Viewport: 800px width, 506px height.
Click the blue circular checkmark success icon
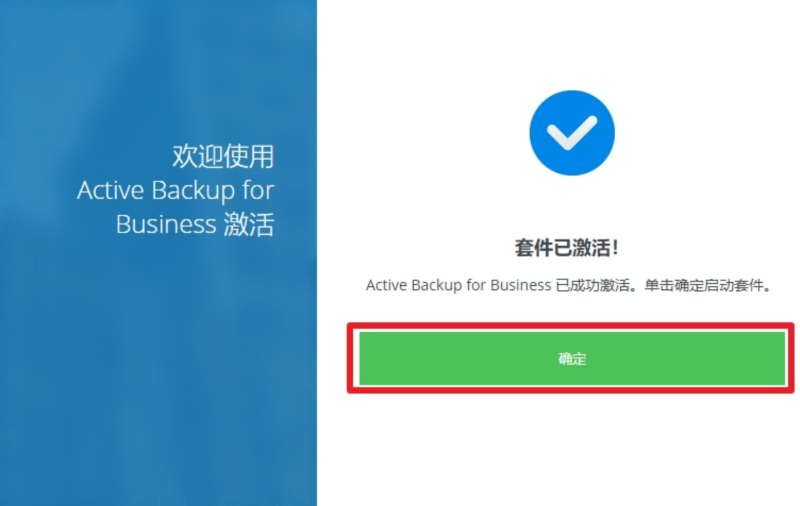(x=572, y=133)
